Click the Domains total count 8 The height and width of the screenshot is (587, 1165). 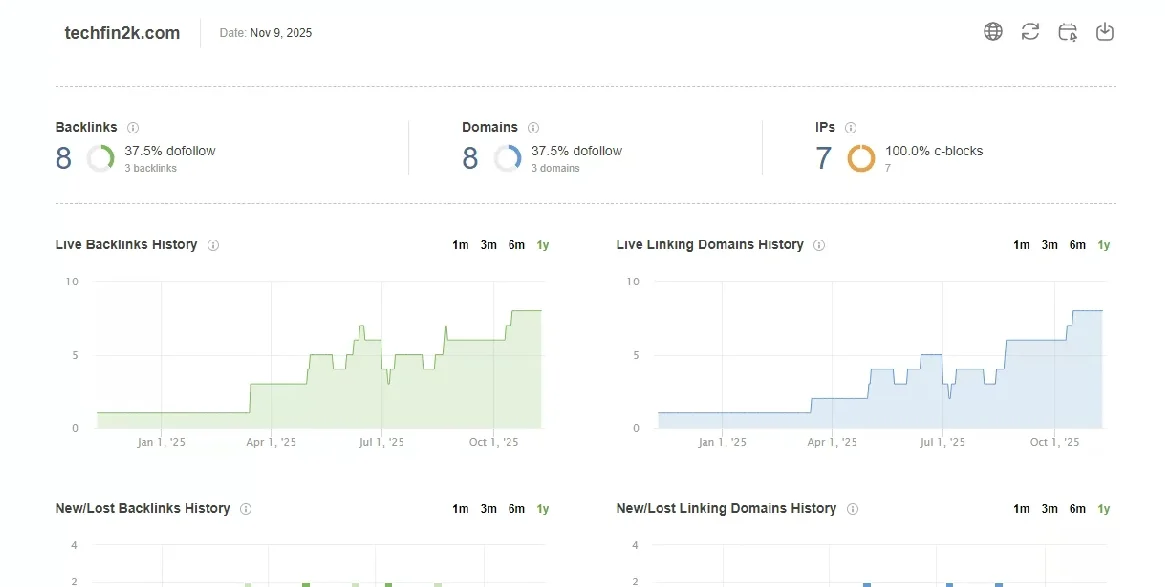(470, 158)
